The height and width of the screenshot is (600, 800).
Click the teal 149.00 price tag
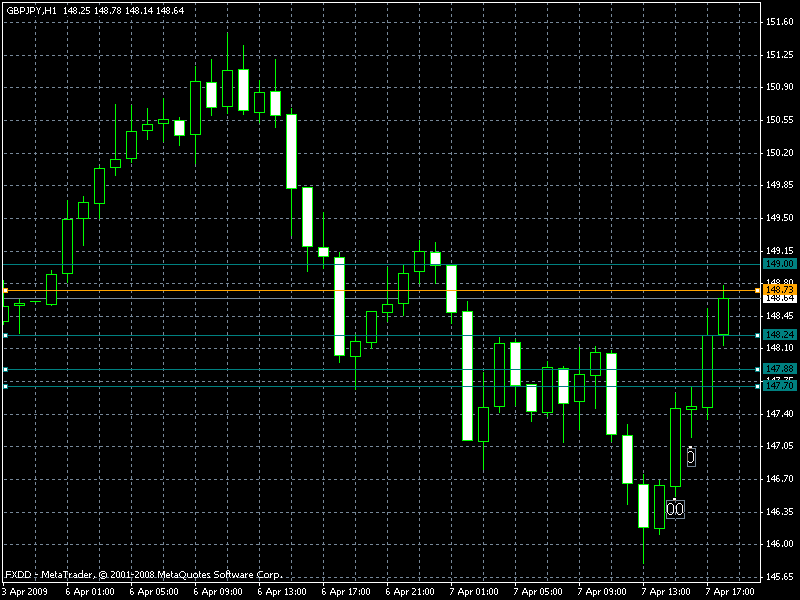[780, 264]
